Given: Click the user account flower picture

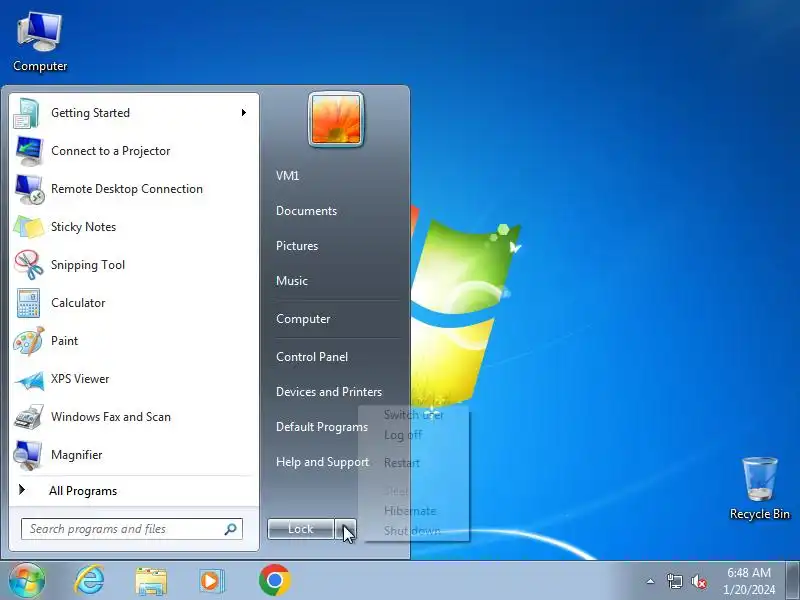Looking at the screenshot, I should point(336,119).
